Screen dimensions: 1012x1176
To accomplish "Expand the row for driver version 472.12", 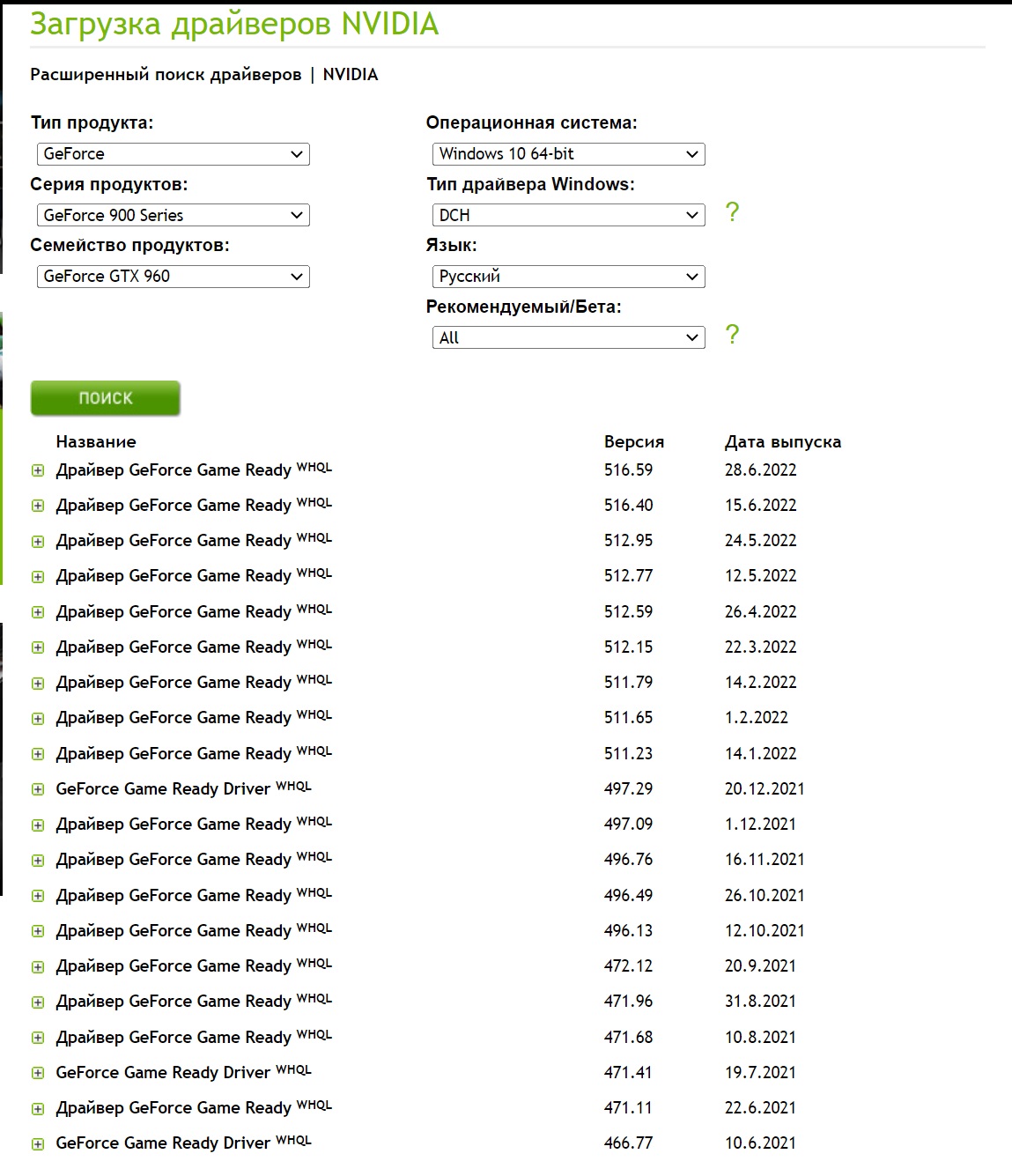I will pos(38,967).
